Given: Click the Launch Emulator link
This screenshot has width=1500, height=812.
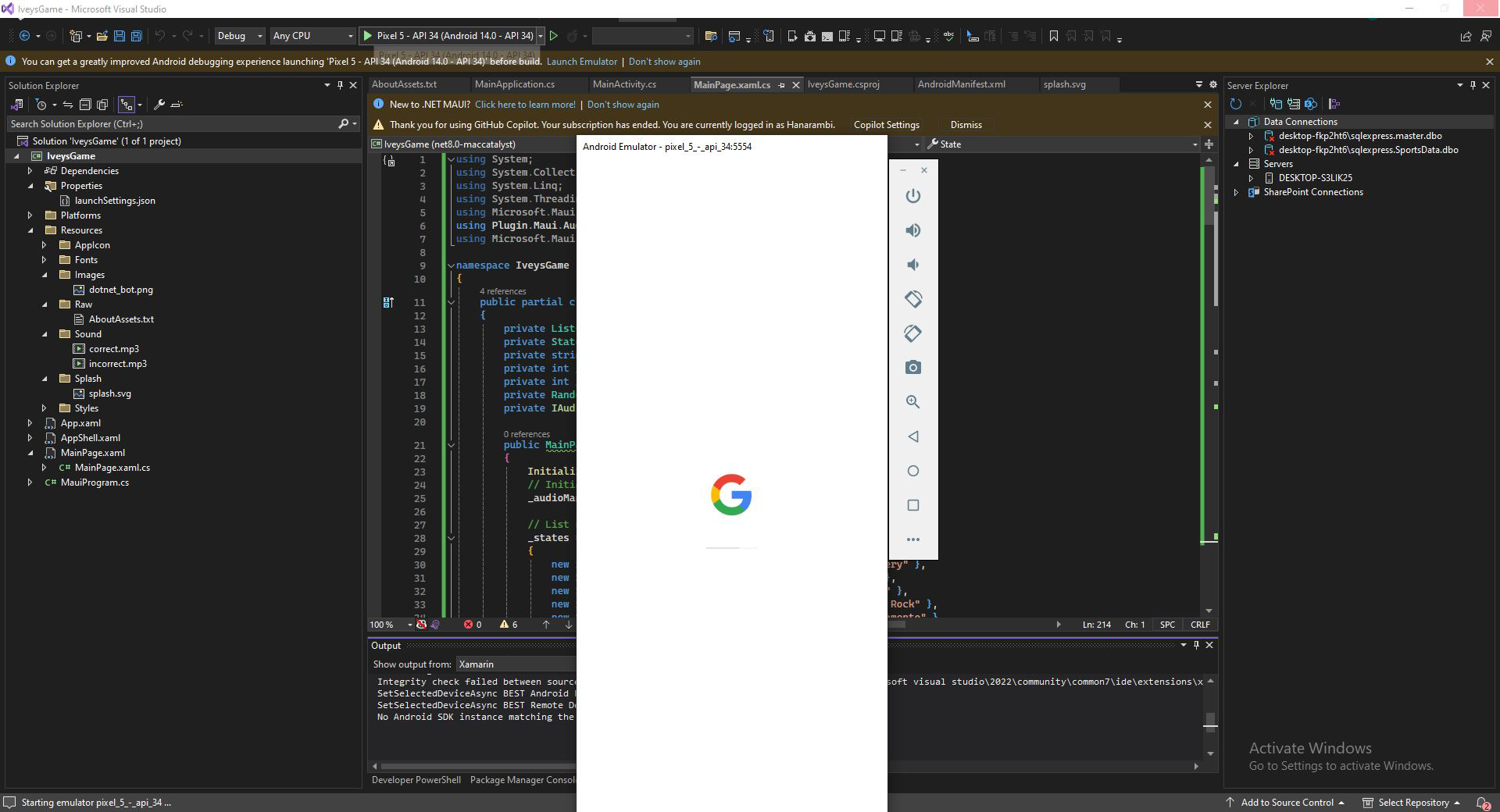Looking at the screenshot, I should [x=581, y=62].
